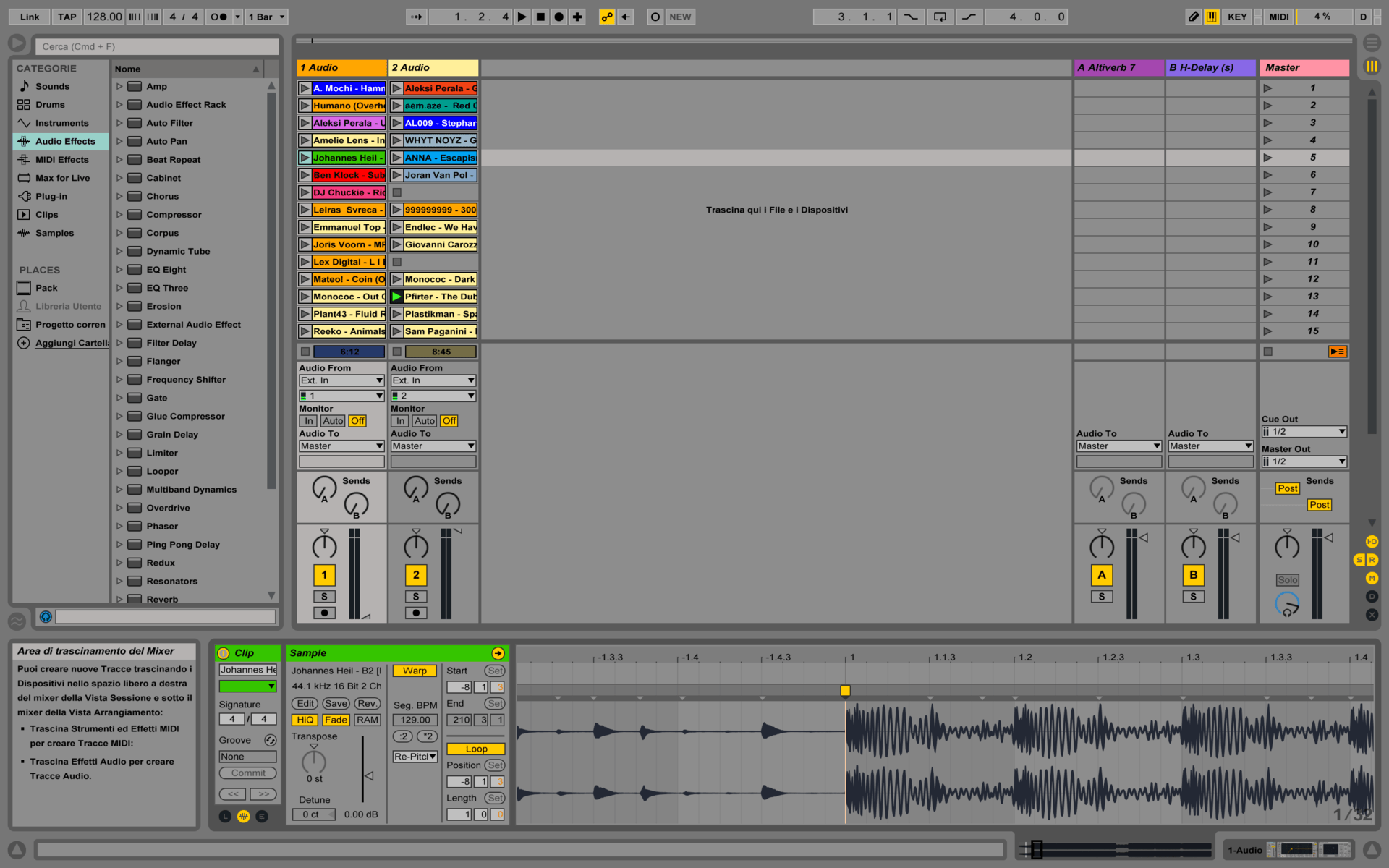Toggle the Returns section R selector

click(1372, 560)
